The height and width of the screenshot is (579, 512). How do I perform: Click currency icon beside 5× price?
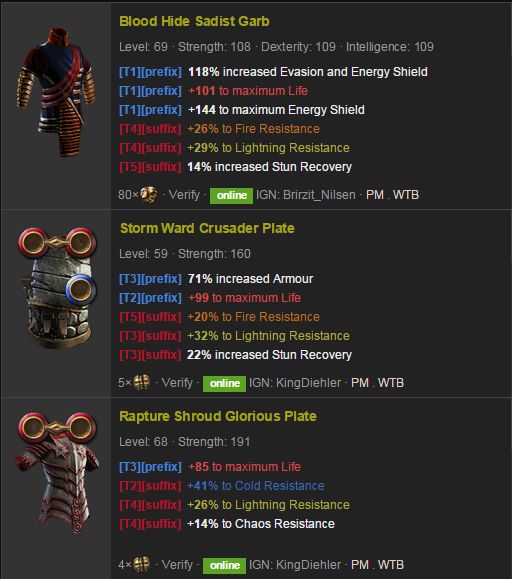[x=141, y=382]
